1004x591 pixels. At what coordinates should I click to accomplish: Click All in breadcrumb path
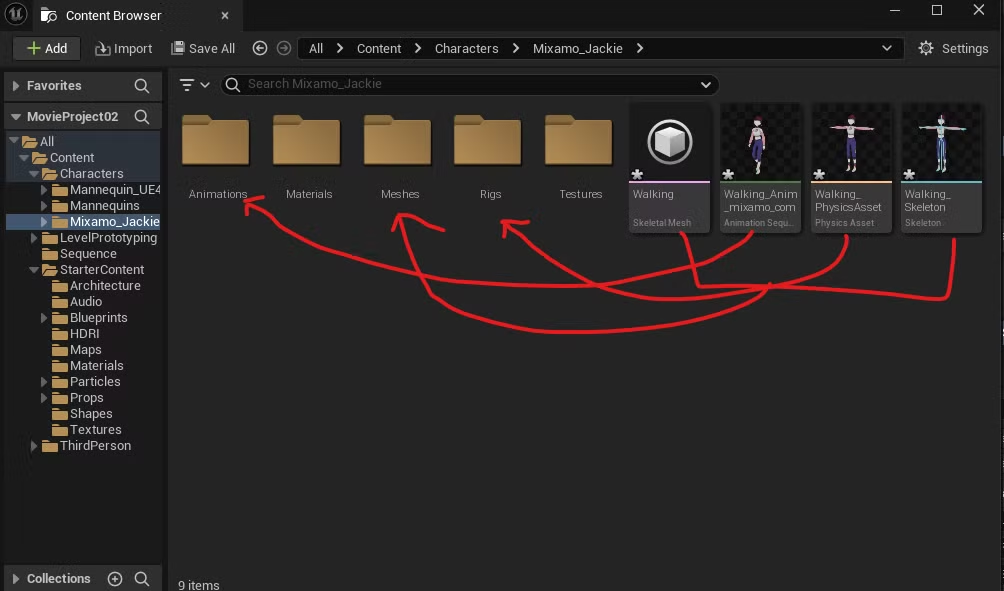coord(316,49)
